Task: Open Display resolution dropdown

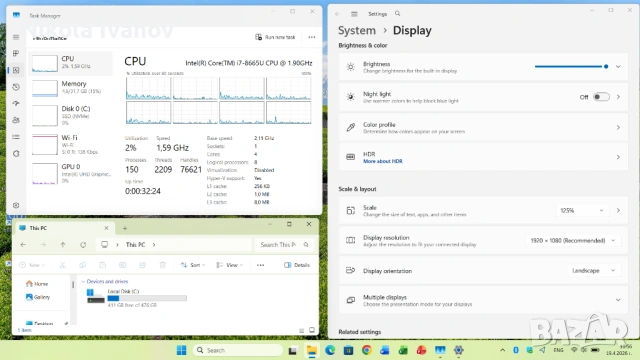Action: click(x=573, y=240)
